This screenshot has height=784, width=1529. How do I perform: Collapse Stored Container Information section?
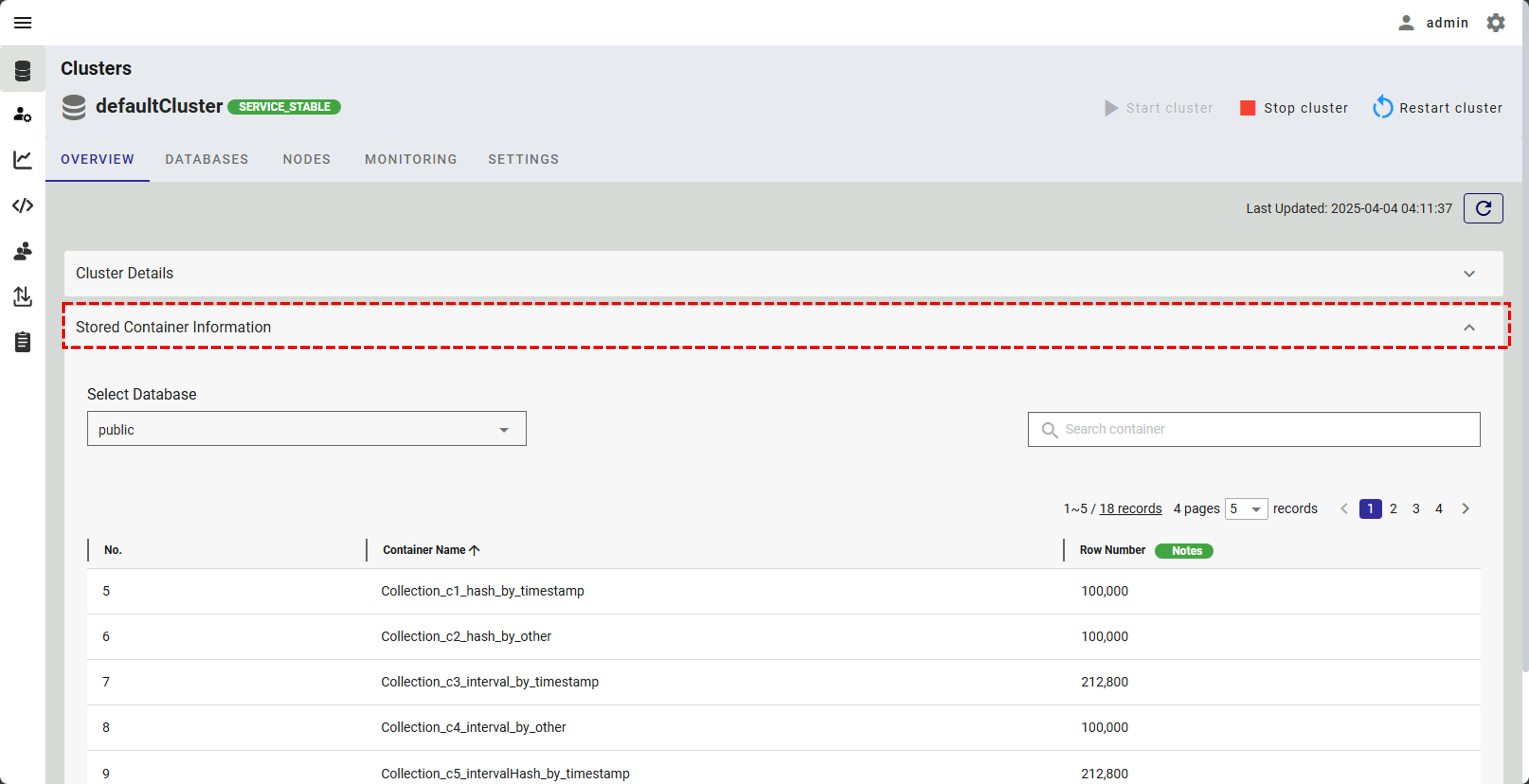pyautogui.click(x=1469, y=328)
